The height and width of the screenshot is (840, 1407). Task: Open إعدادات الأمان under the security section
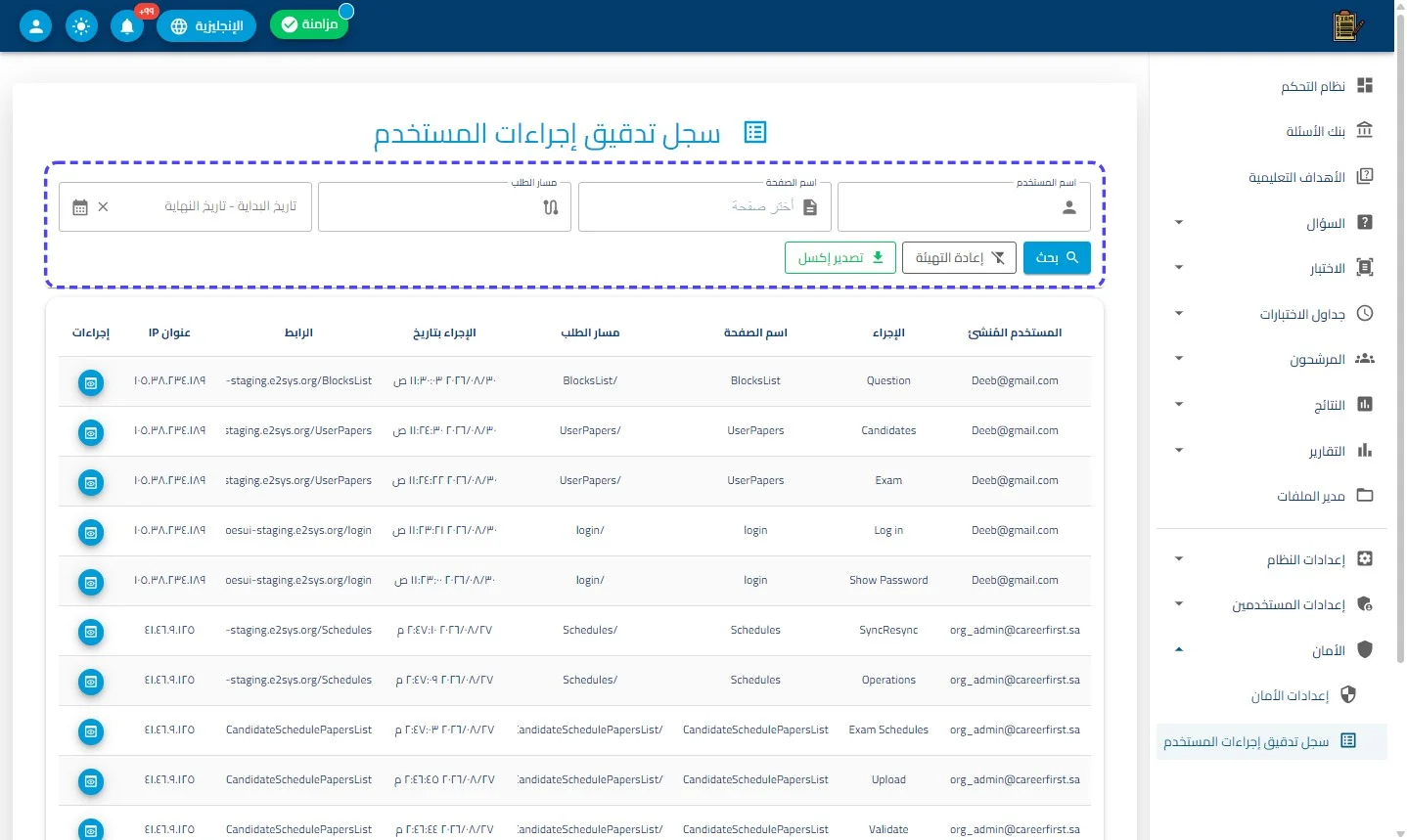[1271, 695]
